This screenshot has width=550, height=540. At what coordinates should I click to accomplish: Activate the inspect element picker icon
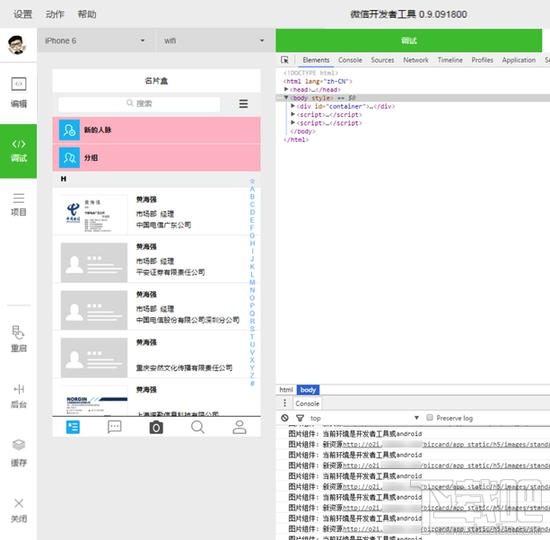284,60
